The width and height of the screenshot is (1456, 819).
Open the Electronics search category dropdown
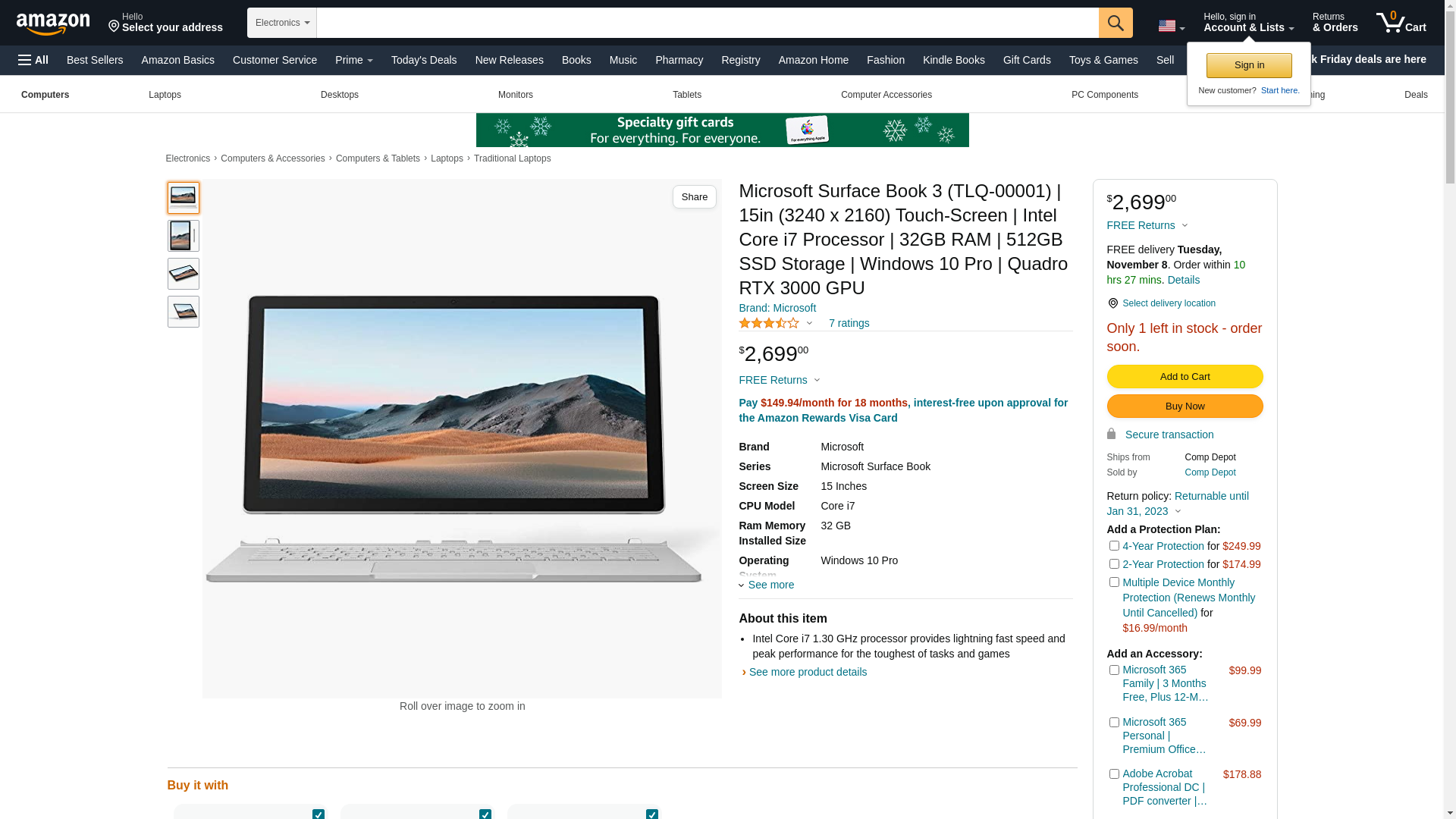coord(282,23)
